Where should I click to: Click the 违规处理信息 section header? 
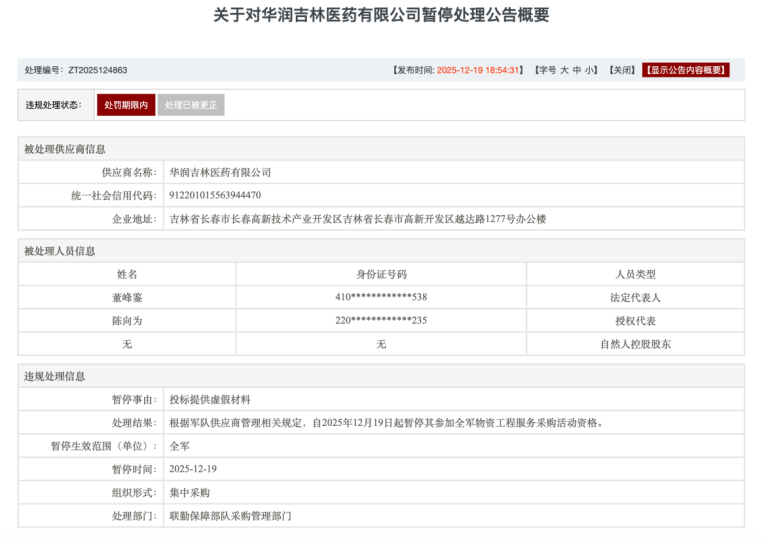(55, 376)
